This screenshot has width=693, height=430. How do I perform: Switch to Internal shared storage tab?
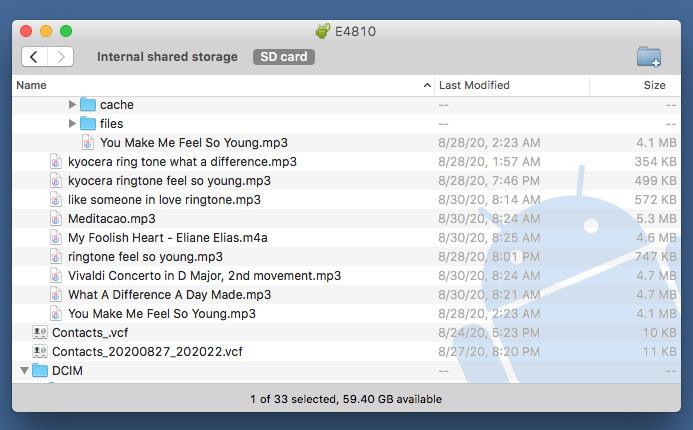(x=167, y=57)
